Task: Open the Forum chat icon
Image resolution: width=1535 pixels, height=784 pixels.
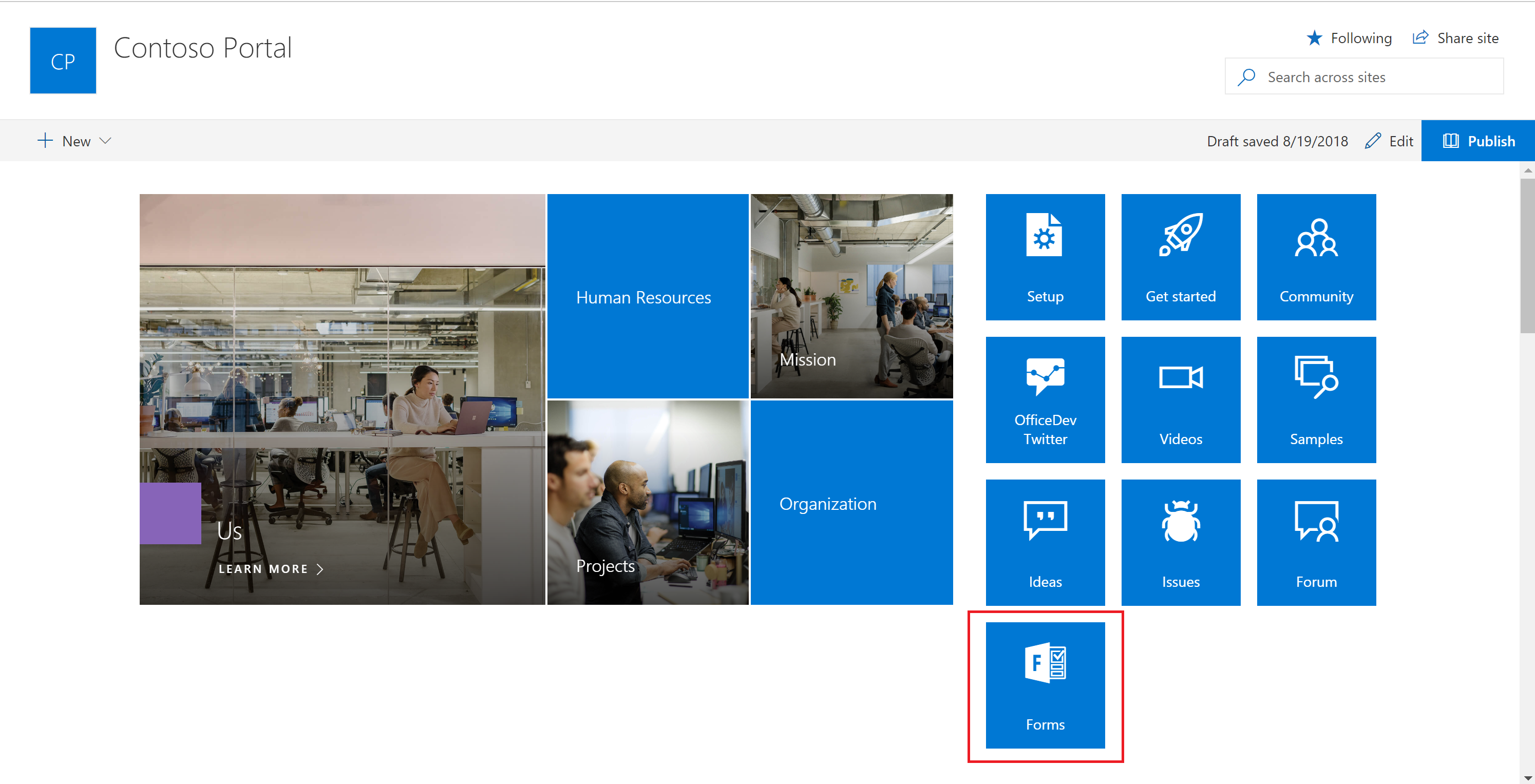Action: coord(1316,521)
